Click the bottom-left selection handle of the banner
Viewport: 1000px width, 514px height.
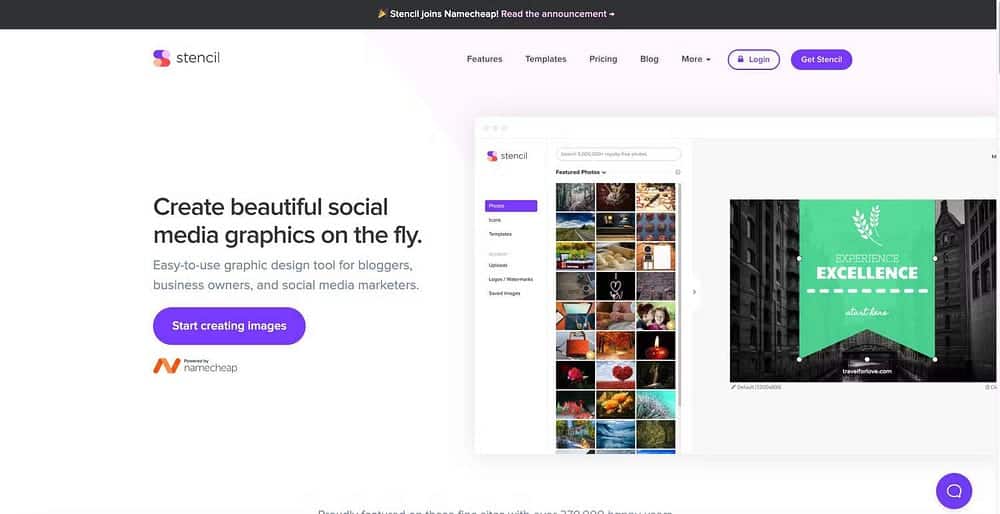coord(799,359)
